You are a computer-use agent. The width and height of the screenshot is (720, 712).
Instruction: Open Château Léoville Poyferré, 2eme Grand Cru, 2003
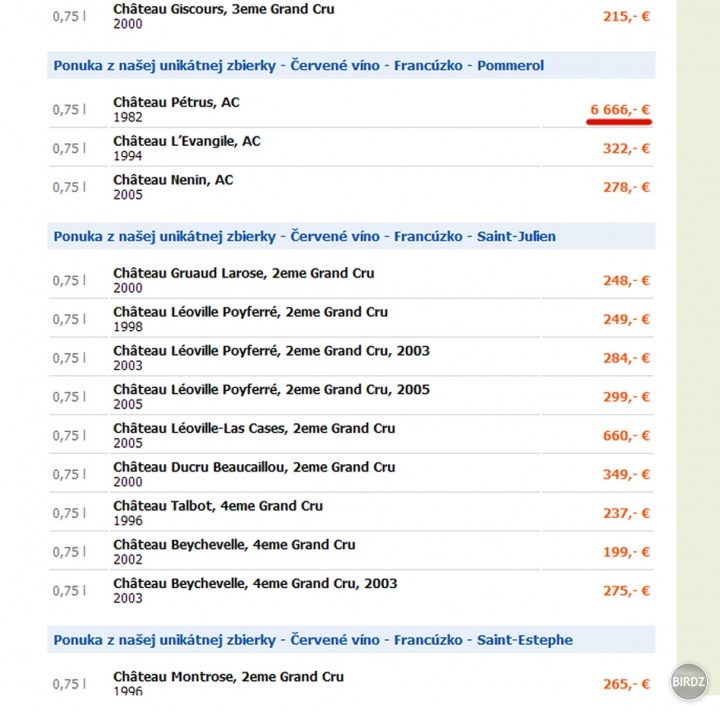[x=271, y=351]
